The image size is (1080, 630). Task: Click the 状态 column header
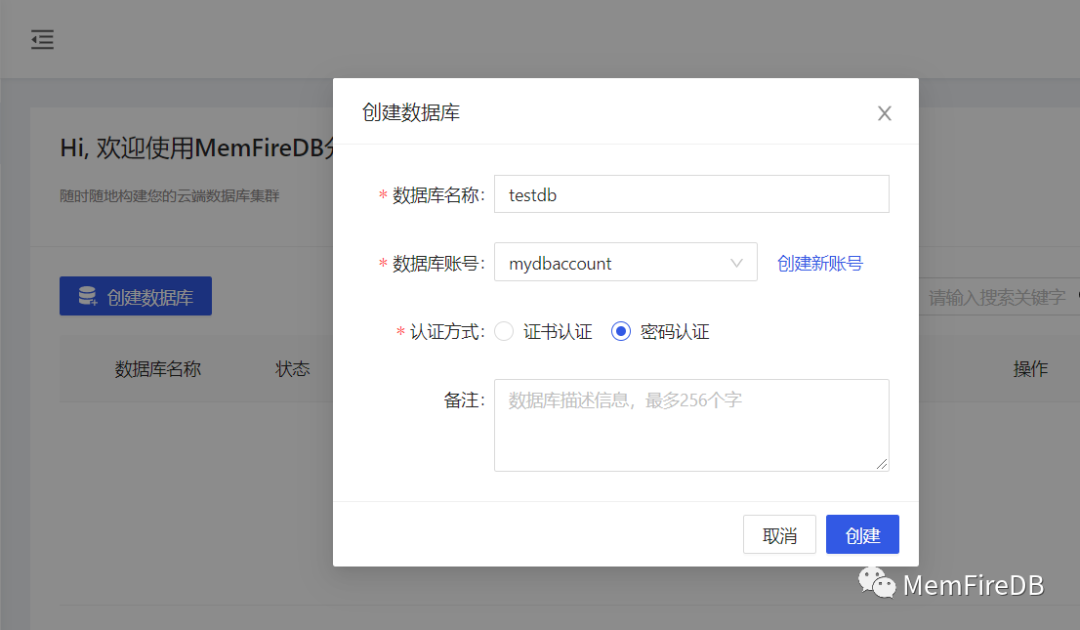pyautogui.click(x=293, y=369)
